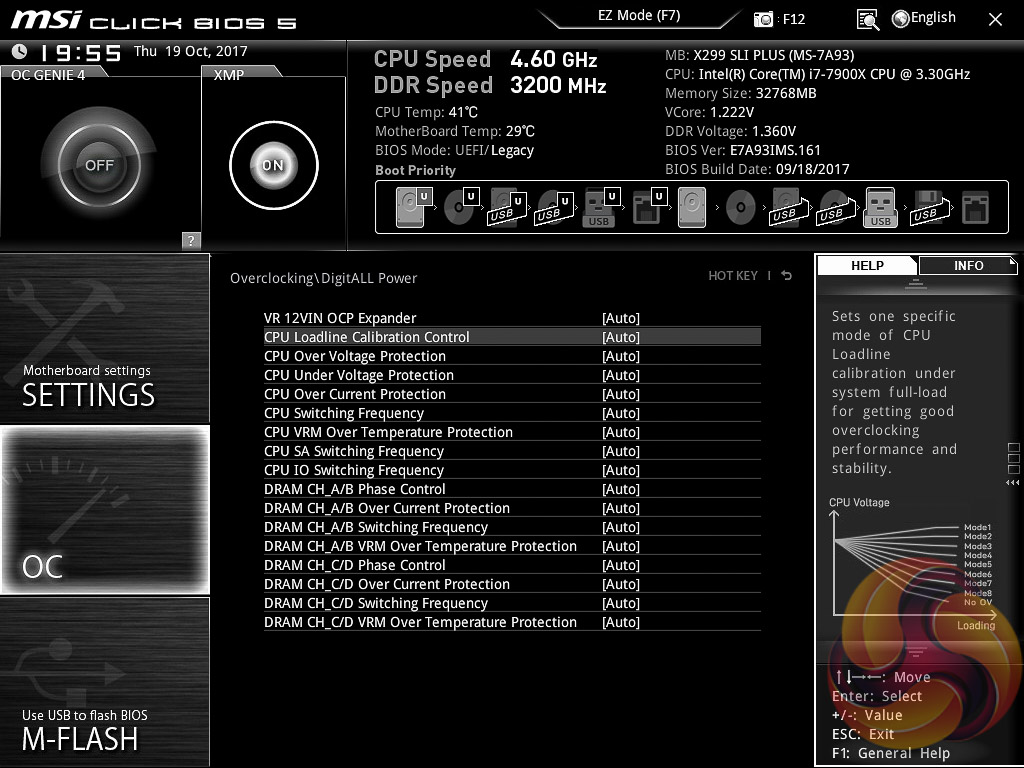Switch to EZ Mode (F7)

[x=639, y=16]
